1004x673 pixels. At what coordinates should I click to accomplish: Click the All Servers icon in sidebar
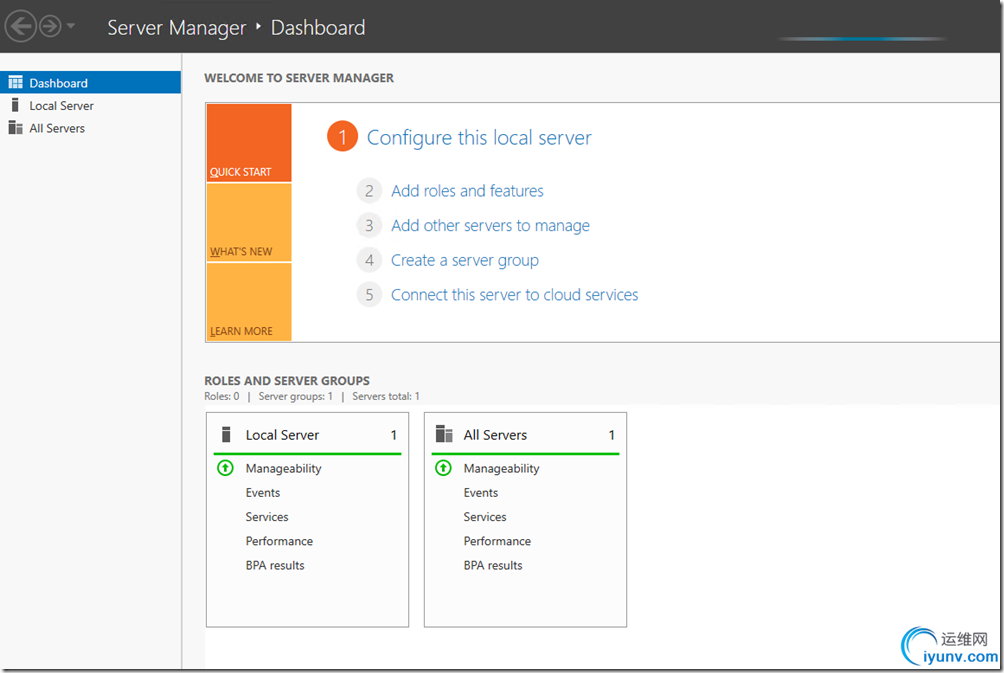(15, 127)
